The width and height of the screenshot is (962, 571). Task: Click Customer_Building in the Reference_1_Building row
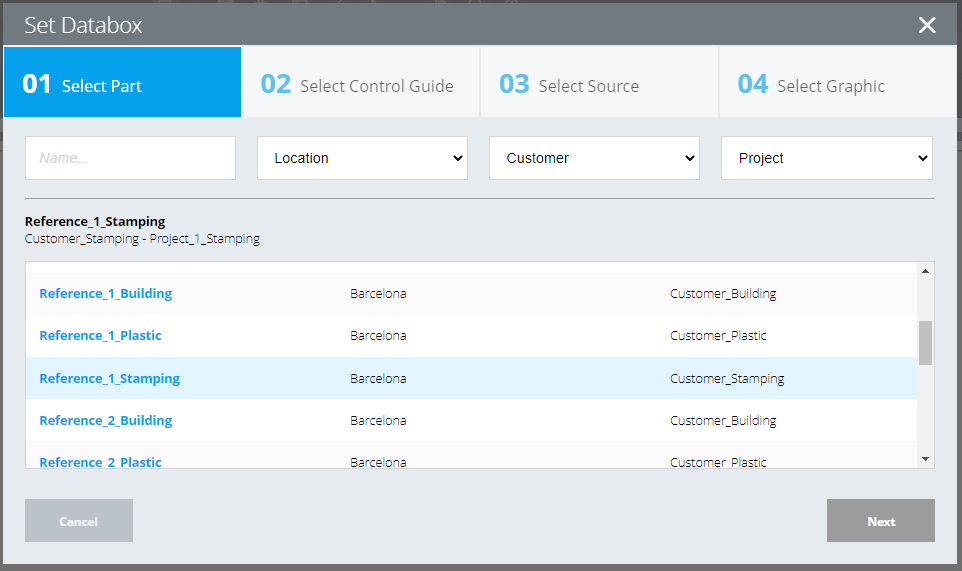pyautogui.click(x=723, y=294)
